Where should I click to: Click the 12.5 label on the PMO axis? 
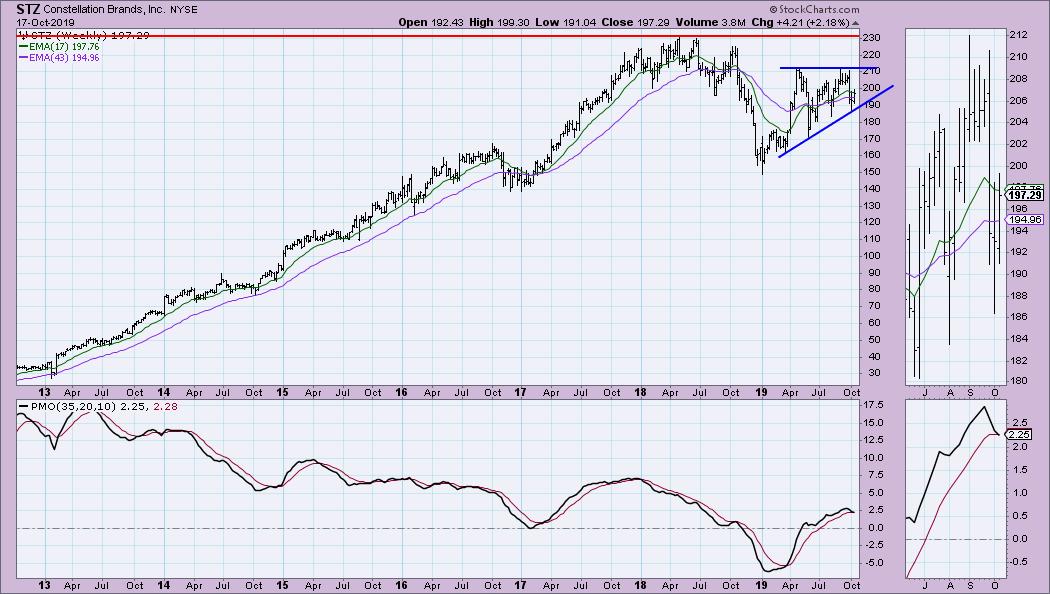[x=873, y=440]
